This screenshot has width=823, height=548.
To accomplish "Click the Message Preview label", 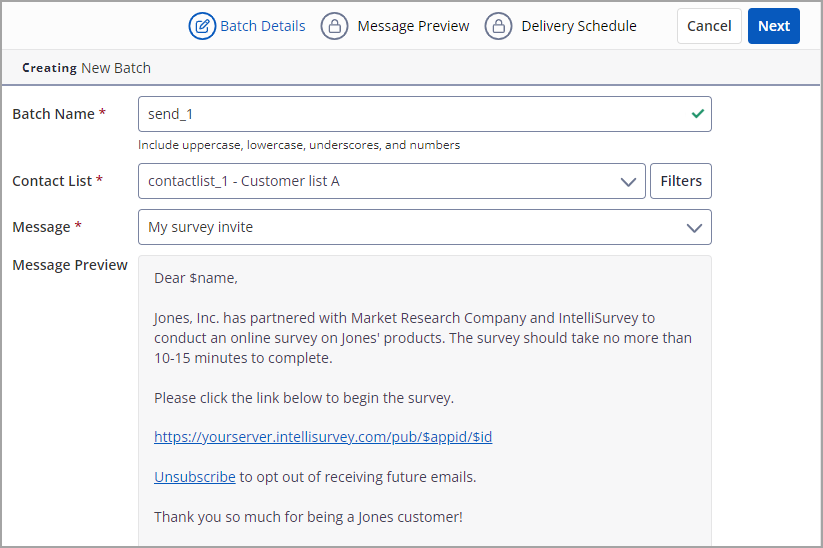I will (x=70, y=265).
